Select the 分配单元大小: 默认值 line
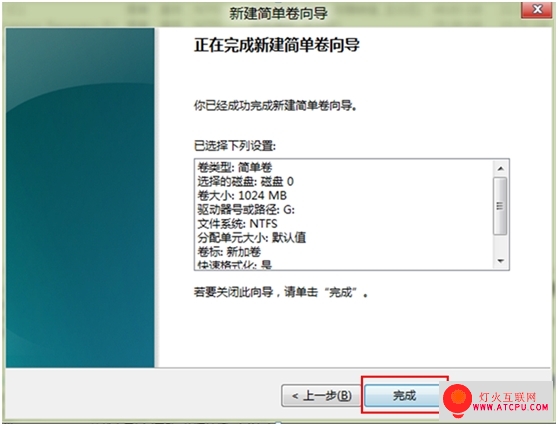The width and height of the screenshot is (558, 426). [x=252, y=237]
